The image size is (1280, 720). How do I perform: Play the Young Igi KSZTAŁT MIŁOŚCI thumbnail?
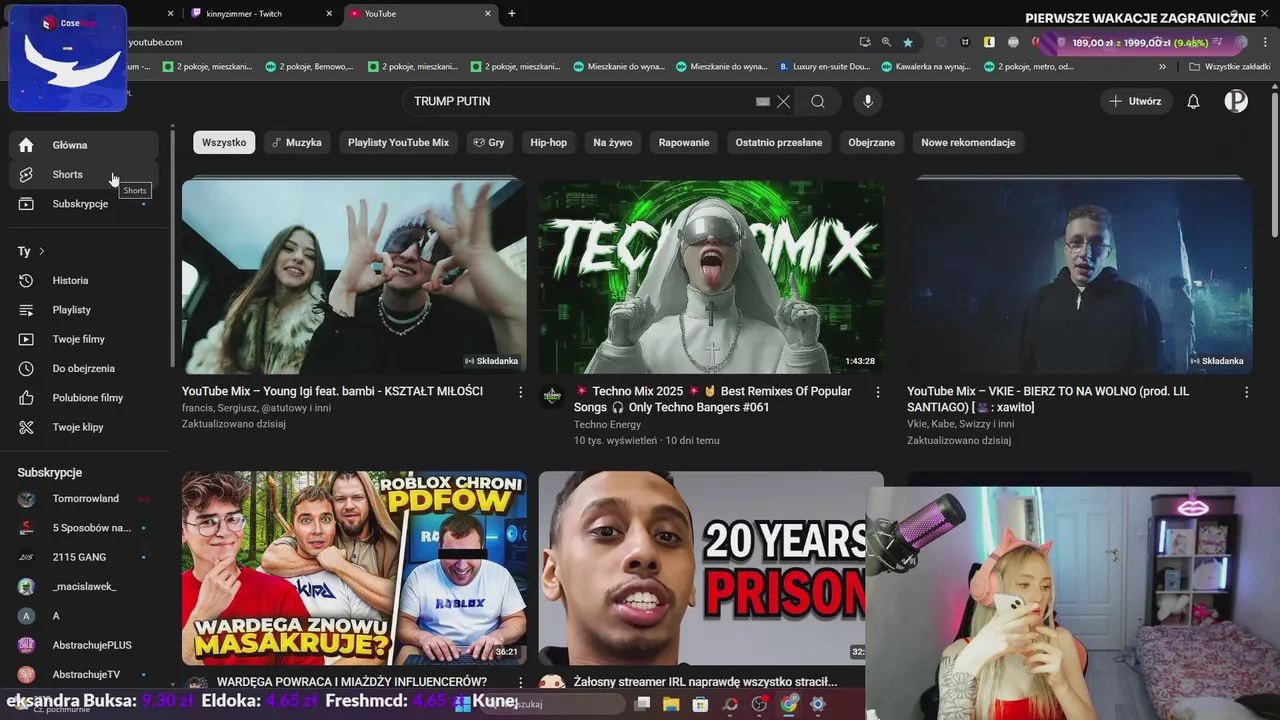coord(354,277)
